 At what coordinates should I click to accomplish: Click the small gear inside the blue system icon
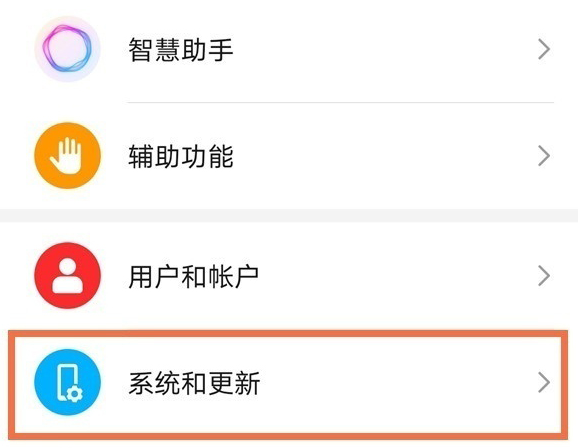[75, 394]
